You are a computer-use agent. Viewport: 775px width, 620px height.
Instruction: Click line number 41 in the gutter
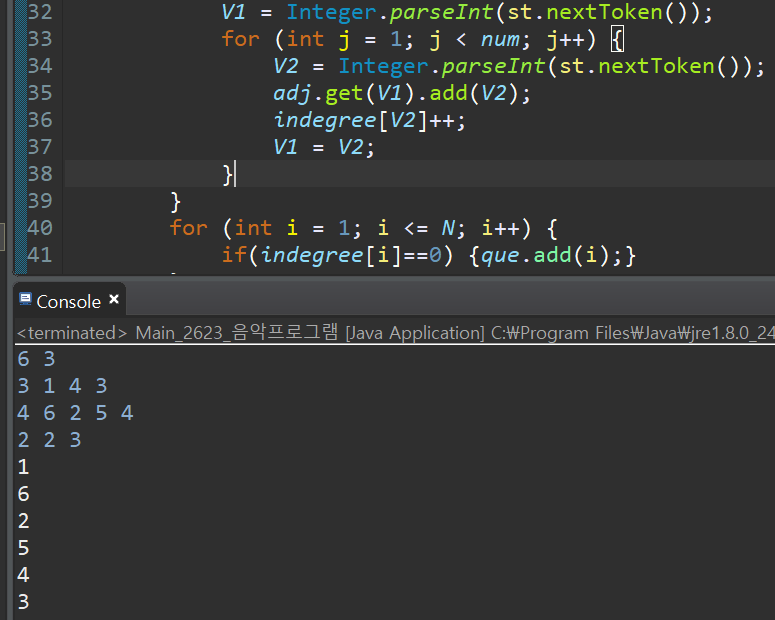click(40, 255)
